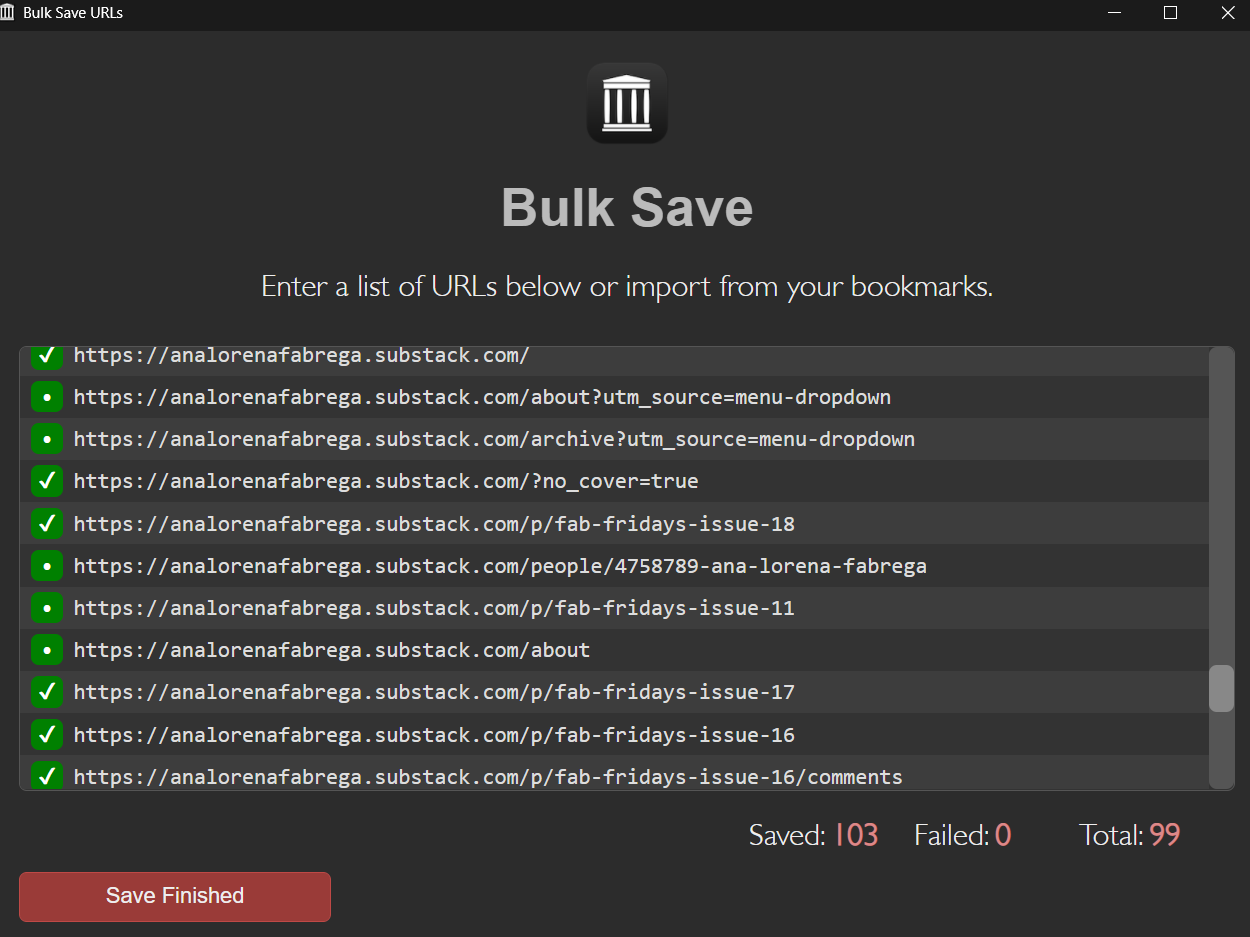Click checkmark icon next to ?no_cover=true URL

(46, 481)
